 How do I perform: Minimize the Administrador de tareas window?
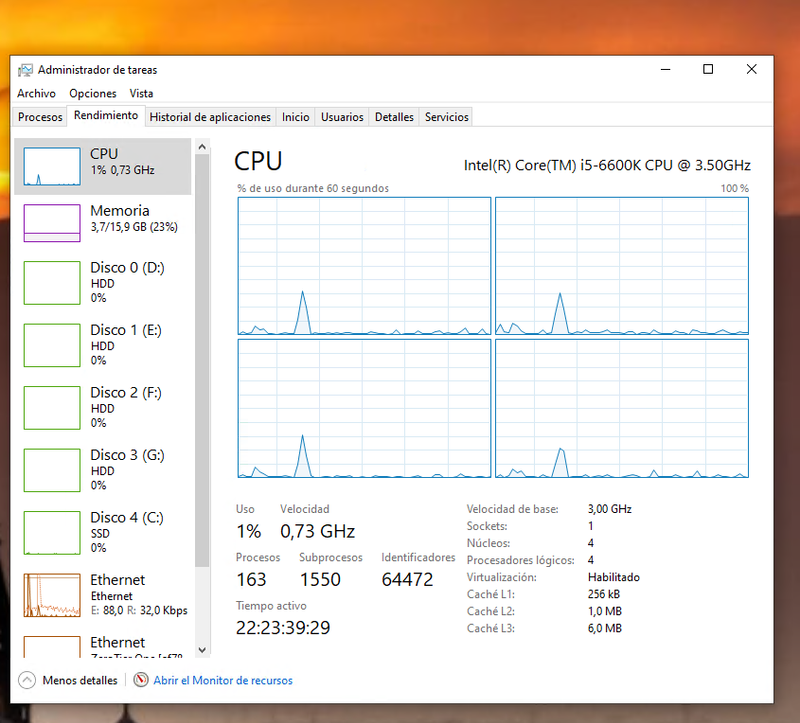[x=665, y=69]
